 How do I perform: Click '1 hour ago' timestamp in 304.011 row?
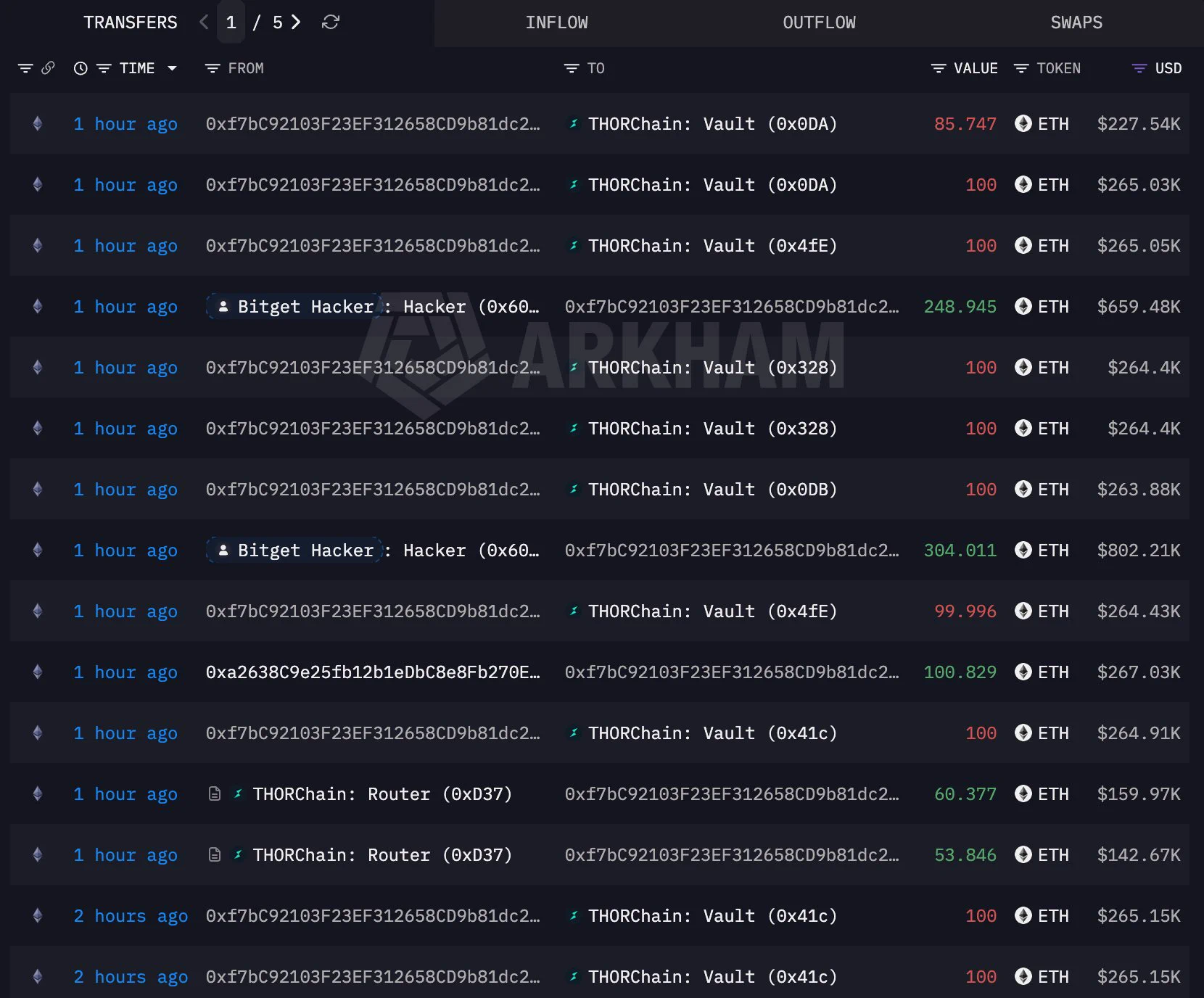(125, 550)
